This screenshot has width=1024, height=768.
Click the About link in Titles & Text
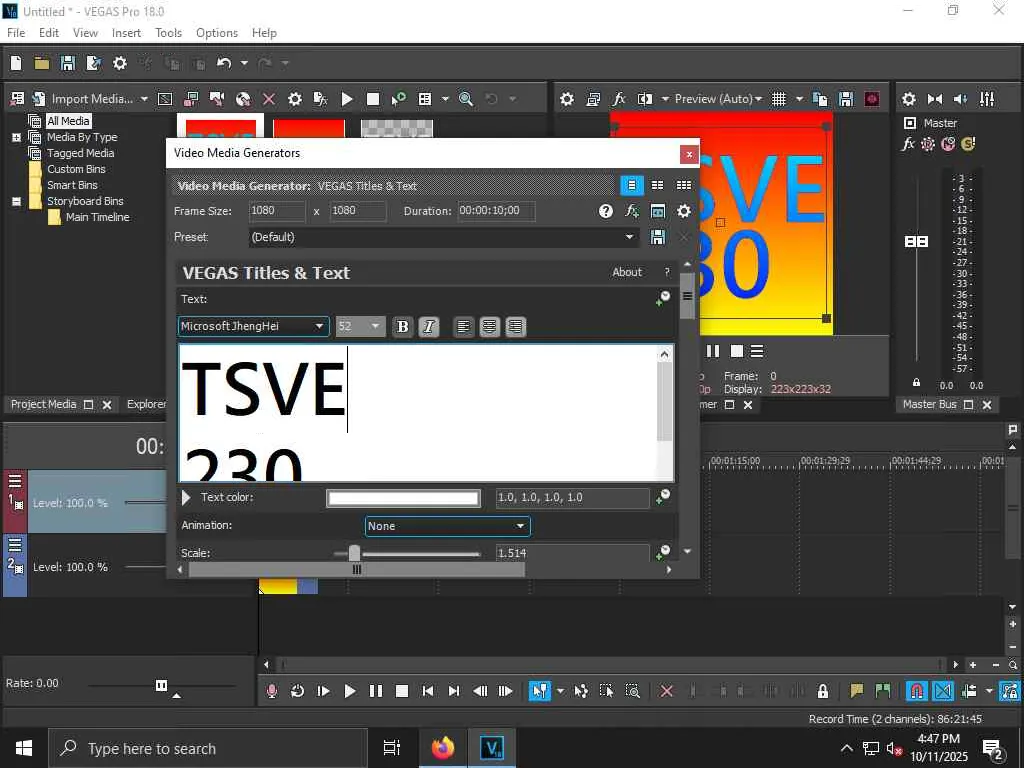coord(627,272)
